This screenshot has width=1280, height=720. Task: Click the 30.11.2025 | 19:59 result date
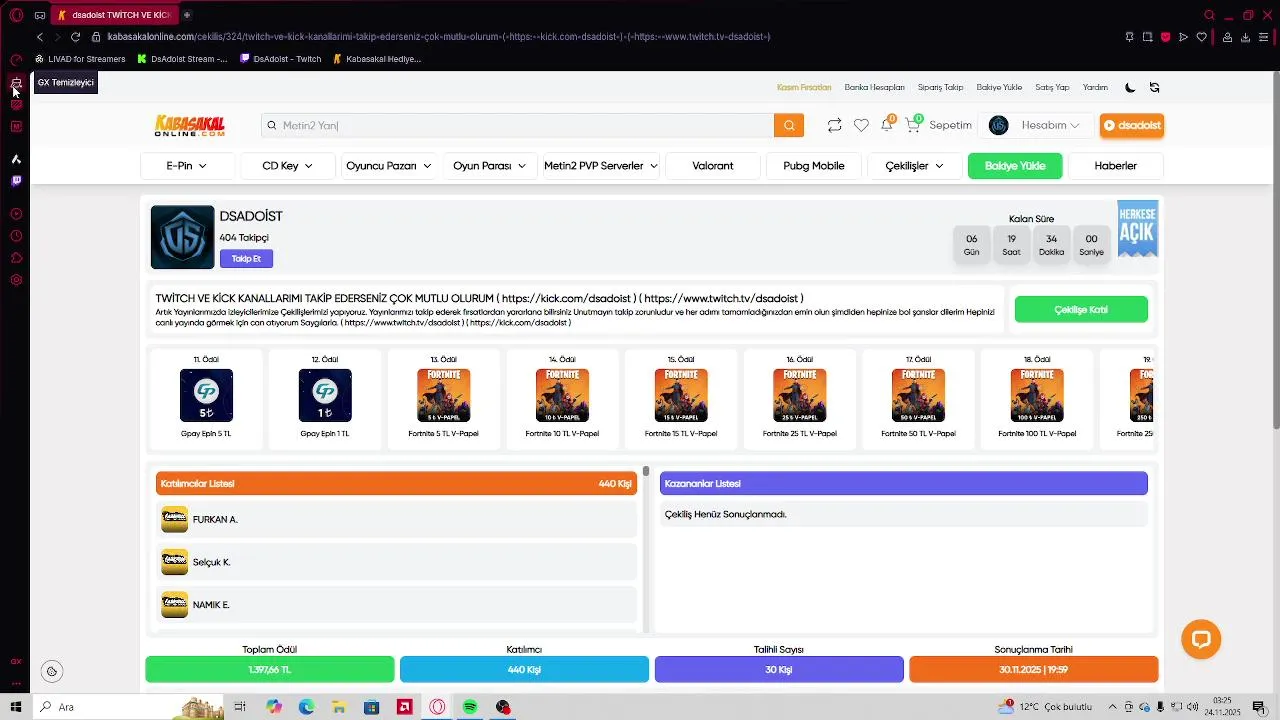[1034, 669]
